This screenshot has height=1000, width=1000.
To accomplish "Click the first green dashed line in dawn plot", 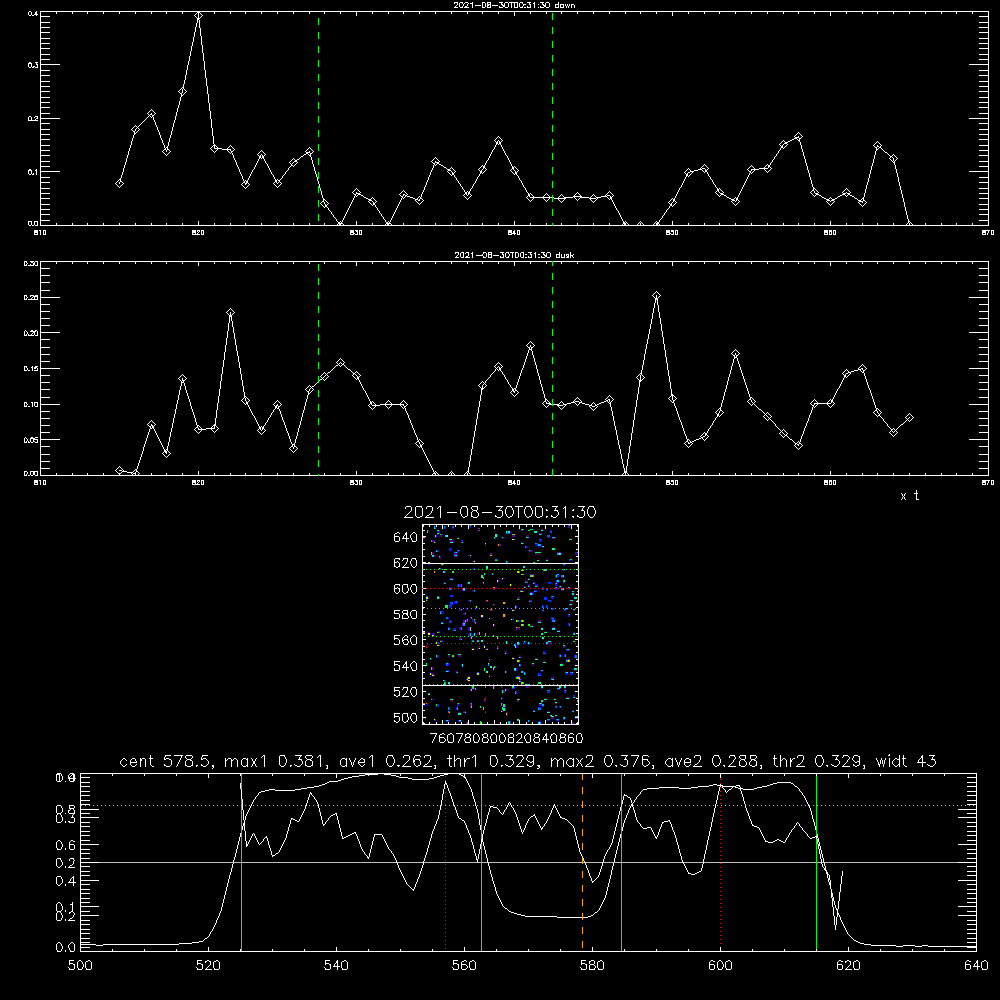I will 318,118.
